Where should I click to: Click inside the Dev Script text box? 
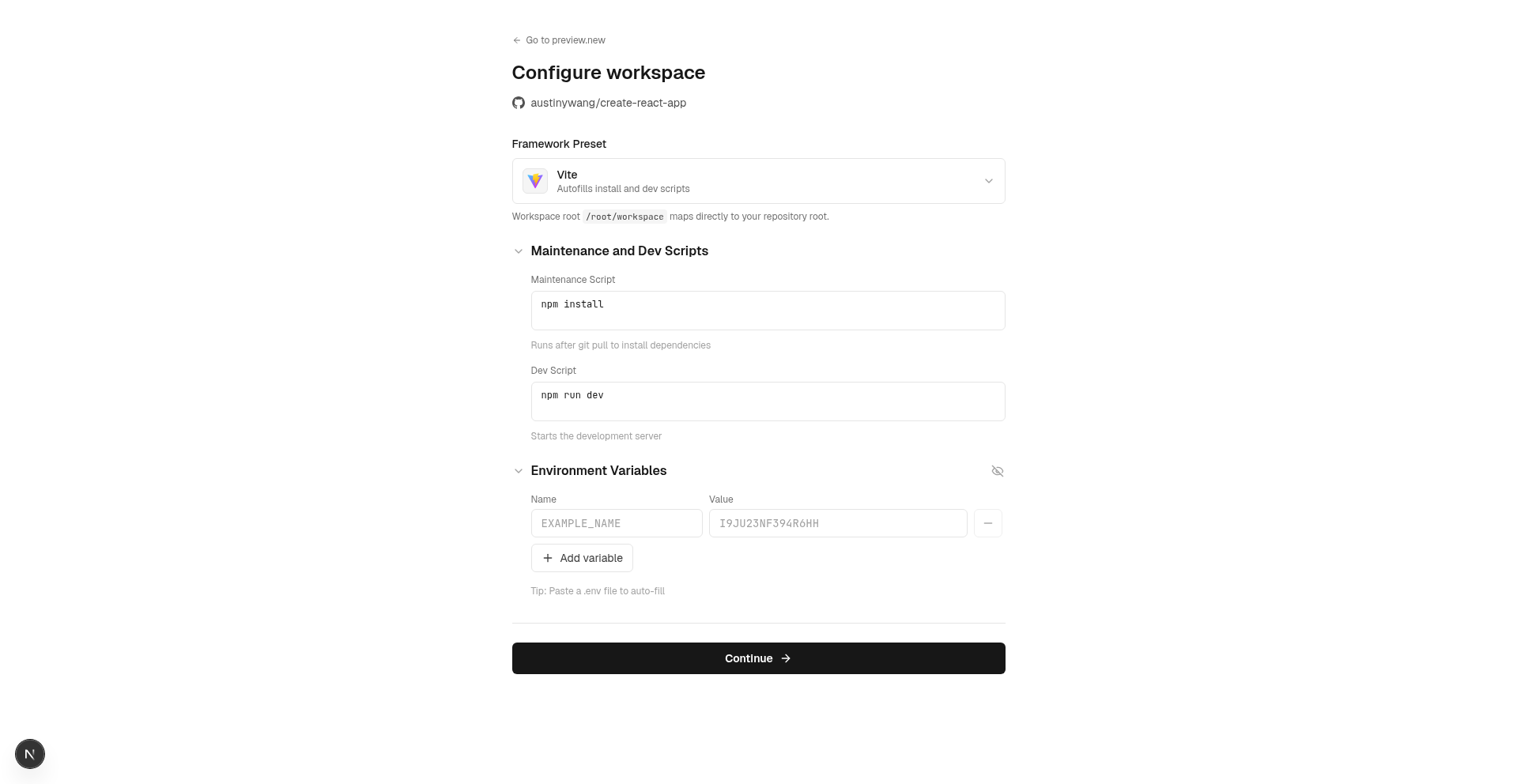pos(768,401)
